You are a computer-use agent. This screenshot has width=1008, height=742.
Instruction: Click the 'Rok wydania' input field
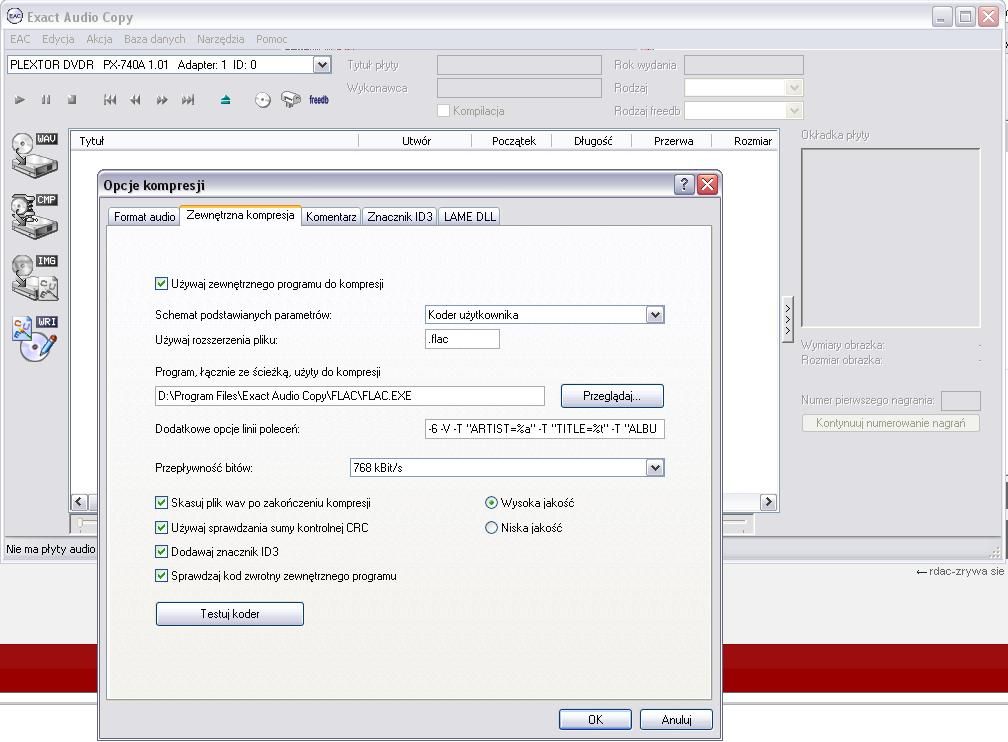point(744,65)
